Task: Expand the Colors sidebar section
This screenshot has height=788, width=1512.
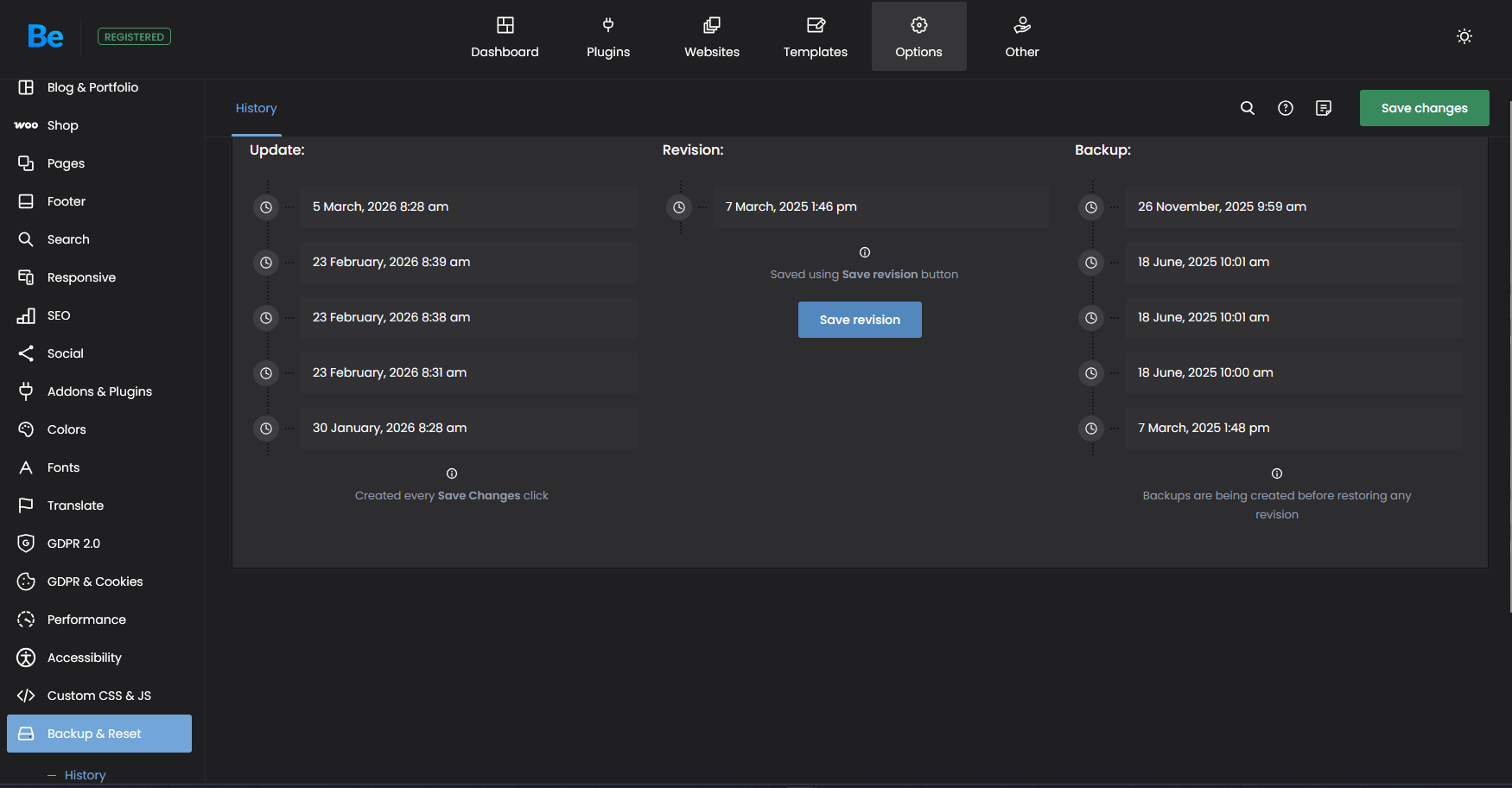Action: point(67,429)
